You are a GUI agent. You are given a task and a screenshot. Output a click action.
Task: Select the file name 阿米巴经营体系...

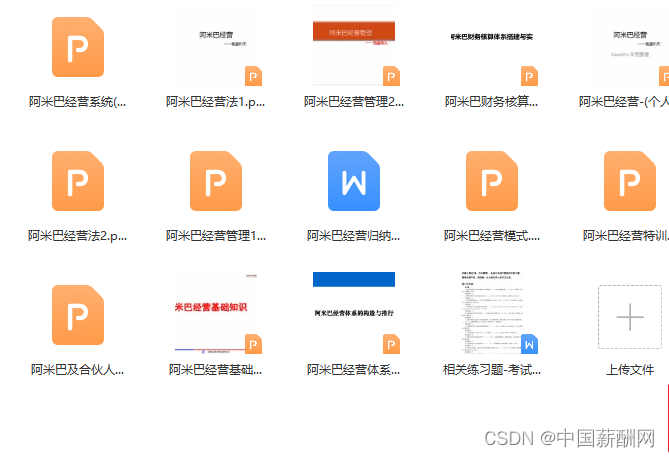tap(354, 370)
